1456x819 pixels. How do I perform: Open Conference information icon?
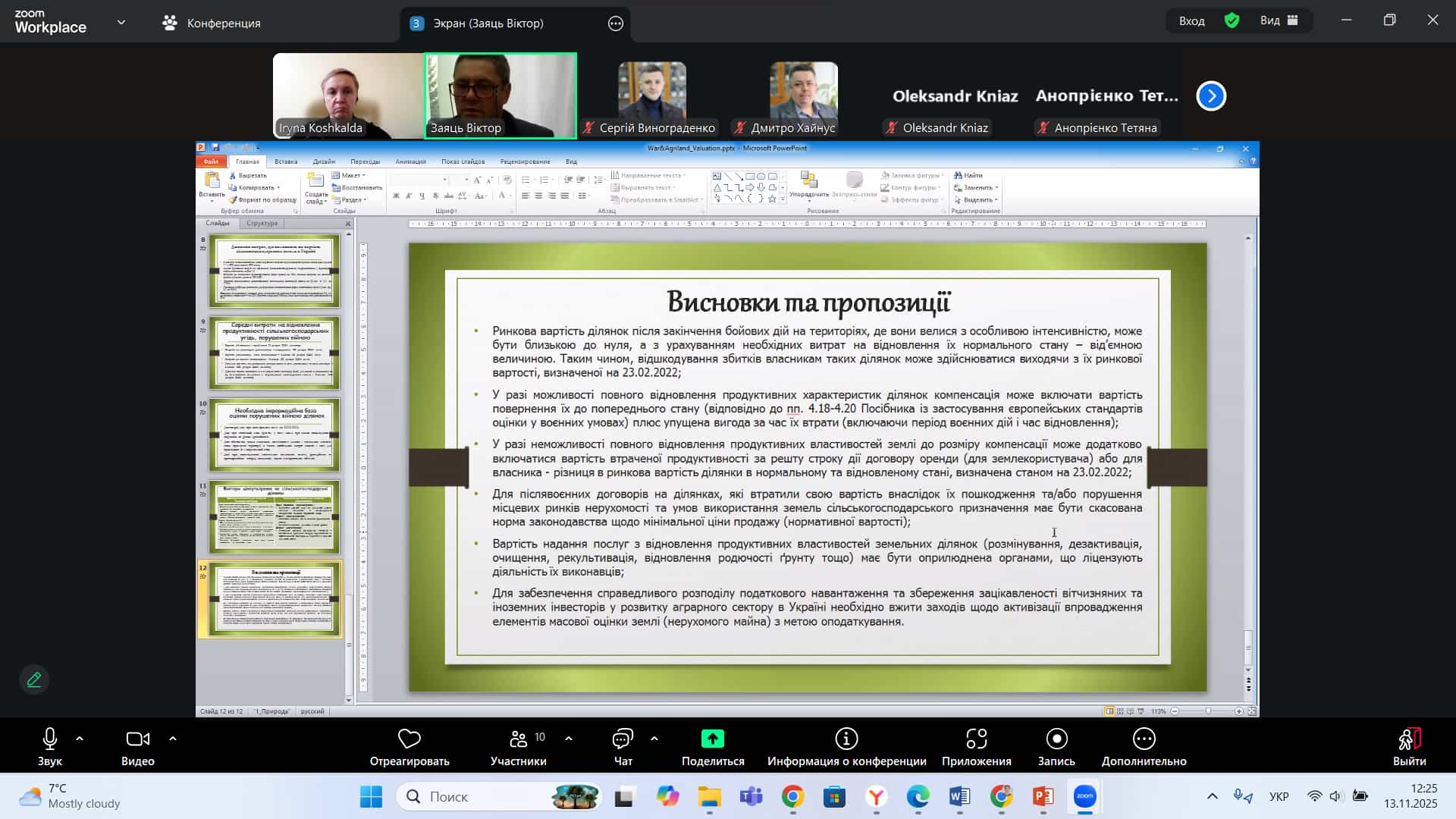point(846,739)
